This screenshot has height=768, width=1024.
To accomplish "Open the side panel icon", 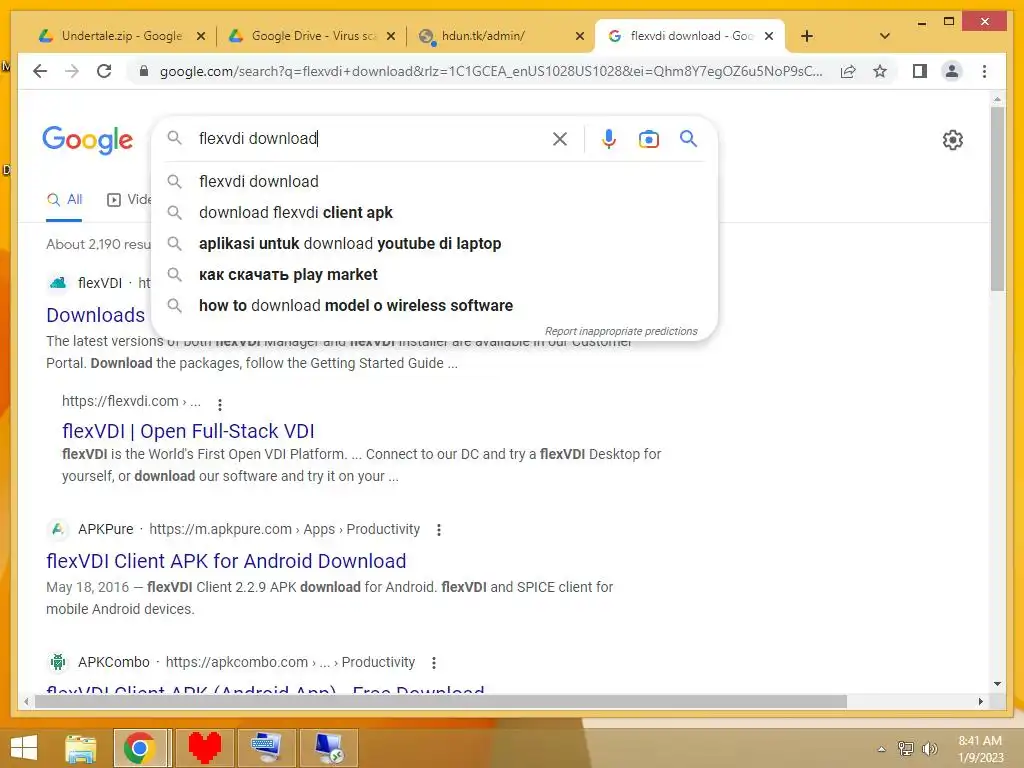I will pyautogui.click(x=920, y=71).
